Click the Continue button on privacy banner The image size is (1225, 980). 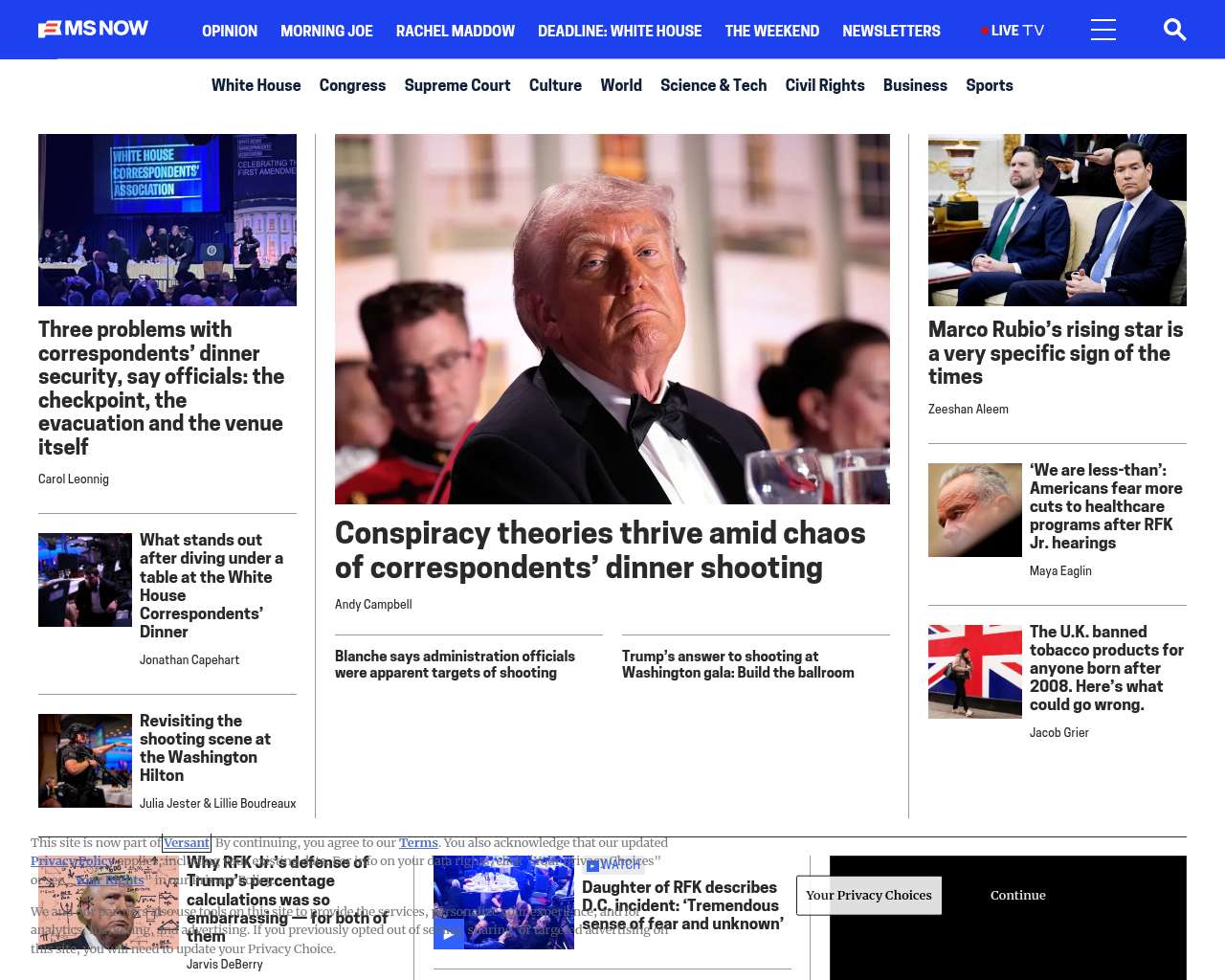click(1017, 896)
